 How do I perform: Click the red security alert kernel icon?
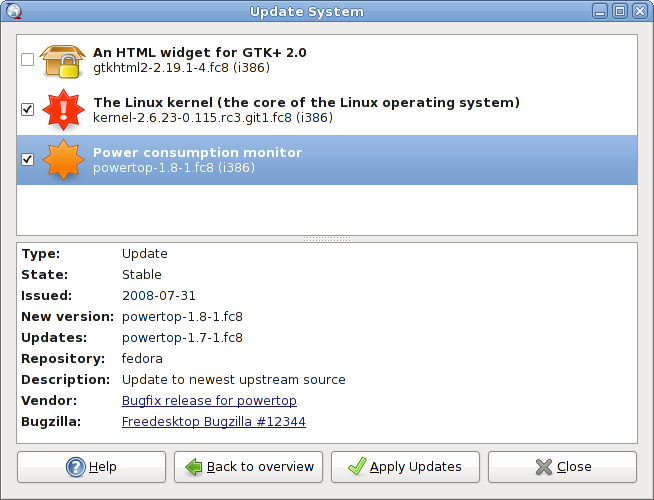pos(64,110)
